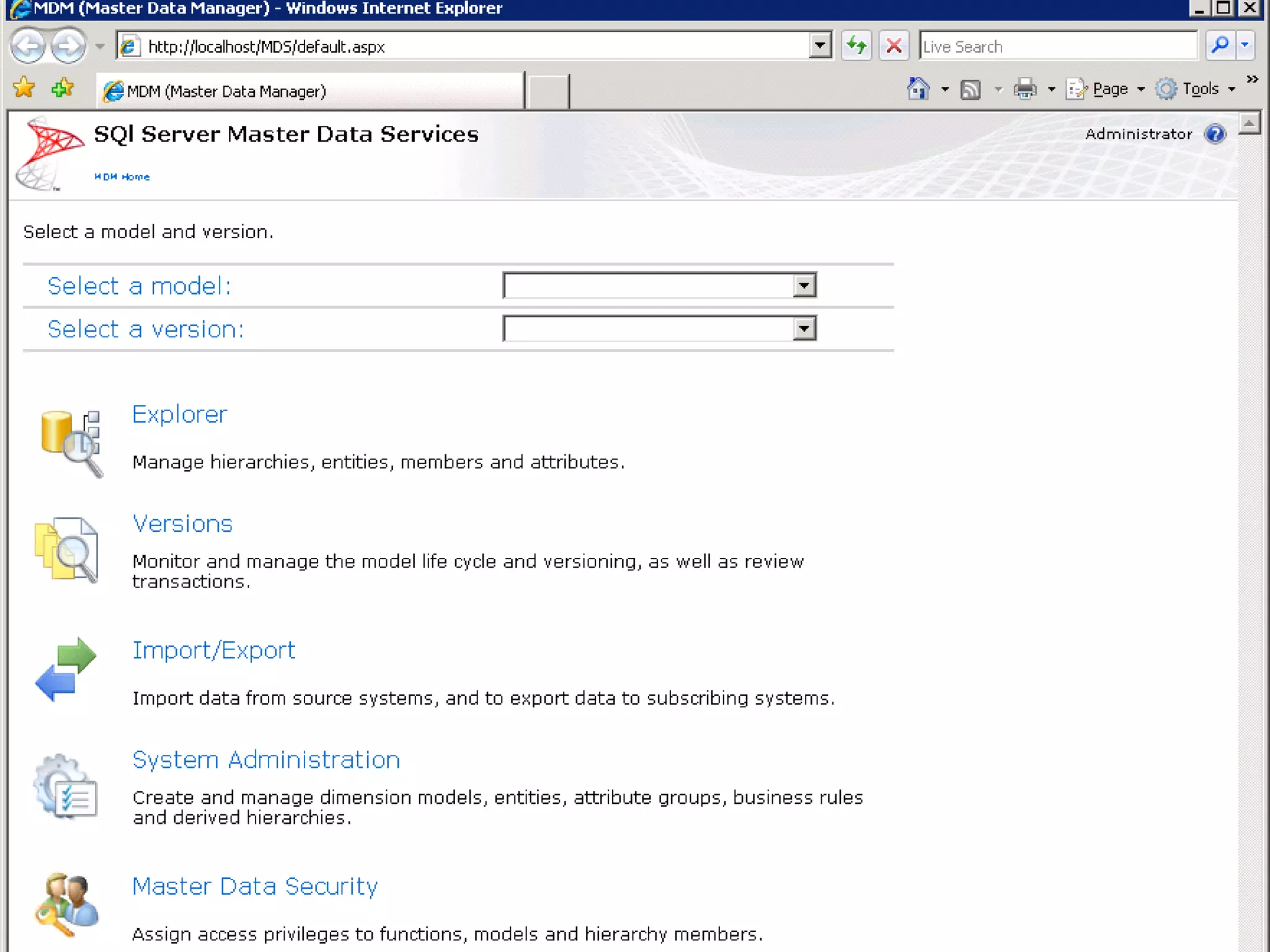Expand the Print options dropdown arrow
The image size is (1270, 952).
[x=1052, y=89]
